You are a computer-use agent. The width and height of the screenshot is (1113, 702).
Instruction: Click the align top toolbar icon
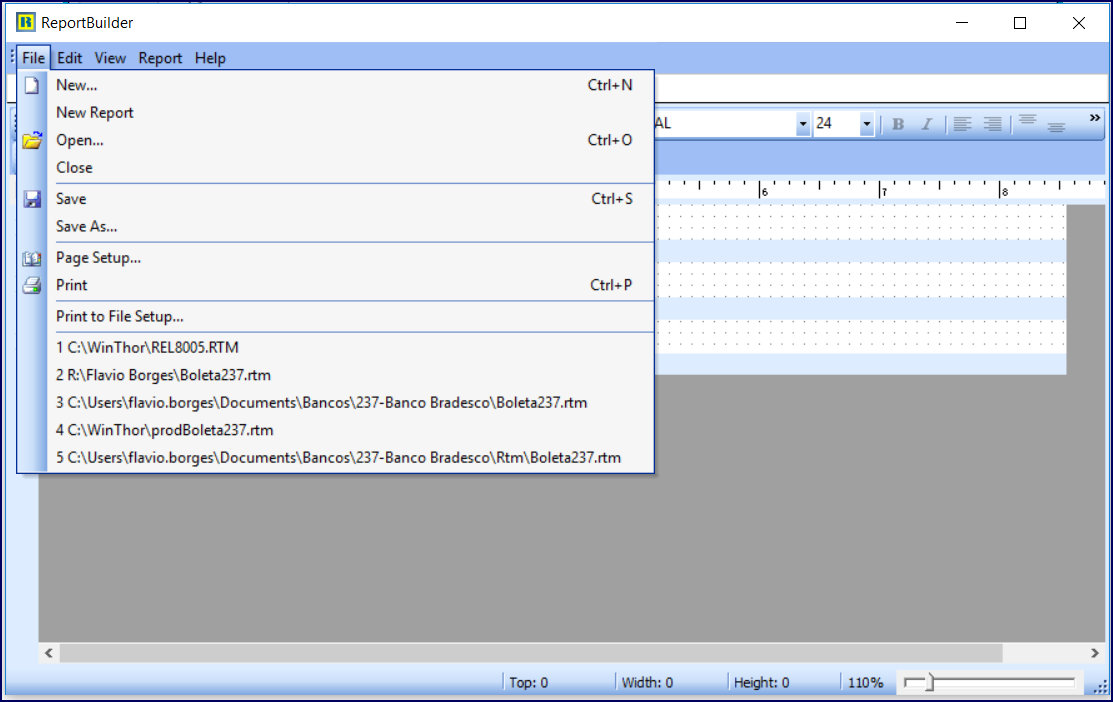click(1027, 121)
